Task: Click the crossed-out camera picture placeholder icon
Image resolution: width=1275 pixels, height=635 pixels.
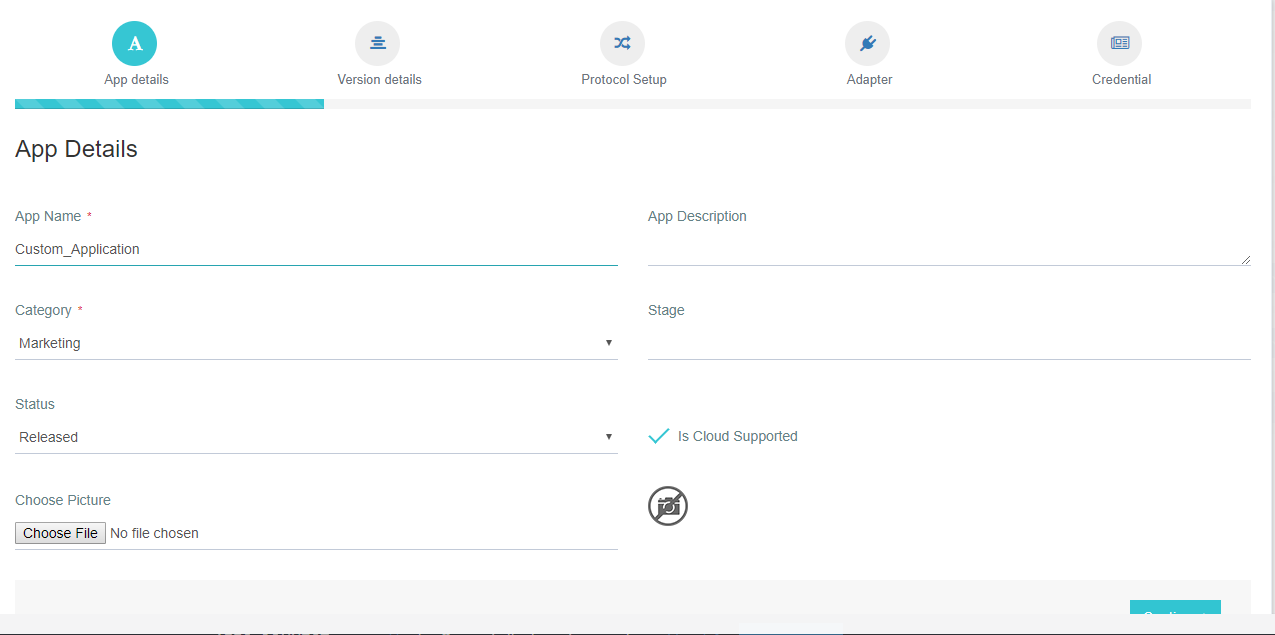Action: tap(667, 506)
